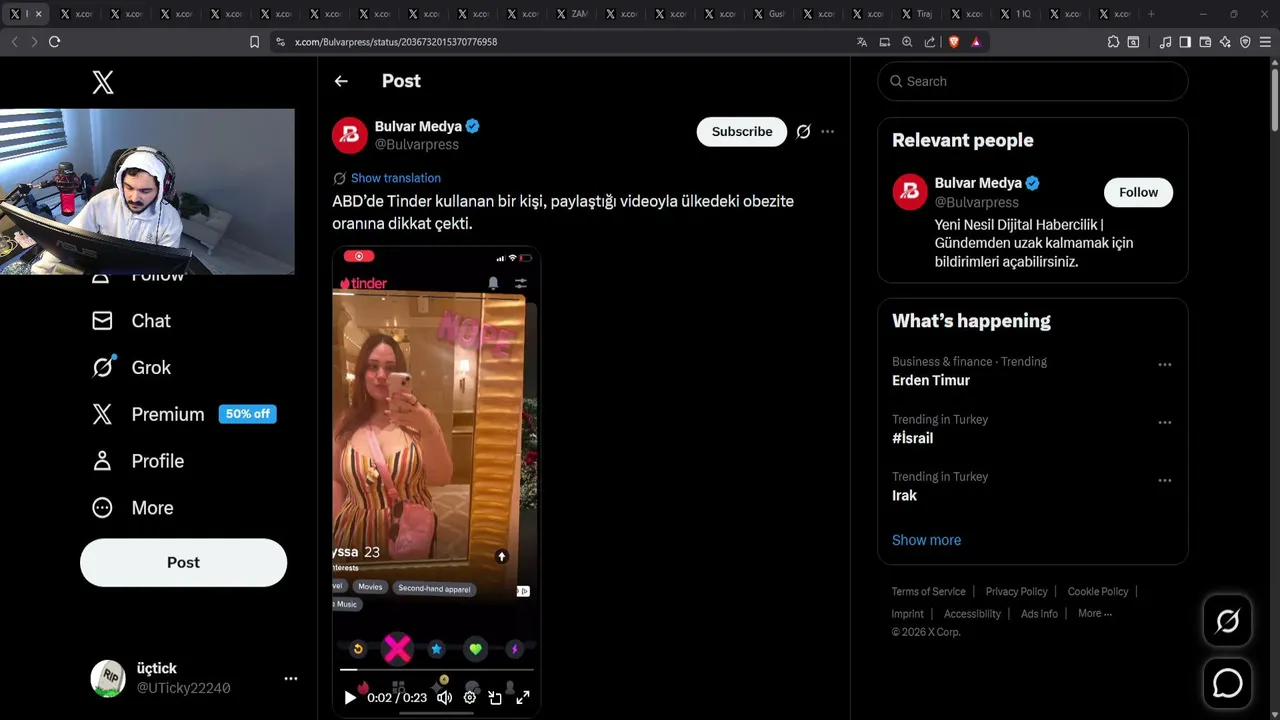The image size is (1280, 720).
Task: Play the Tinder video
Action: pos(350,698)
